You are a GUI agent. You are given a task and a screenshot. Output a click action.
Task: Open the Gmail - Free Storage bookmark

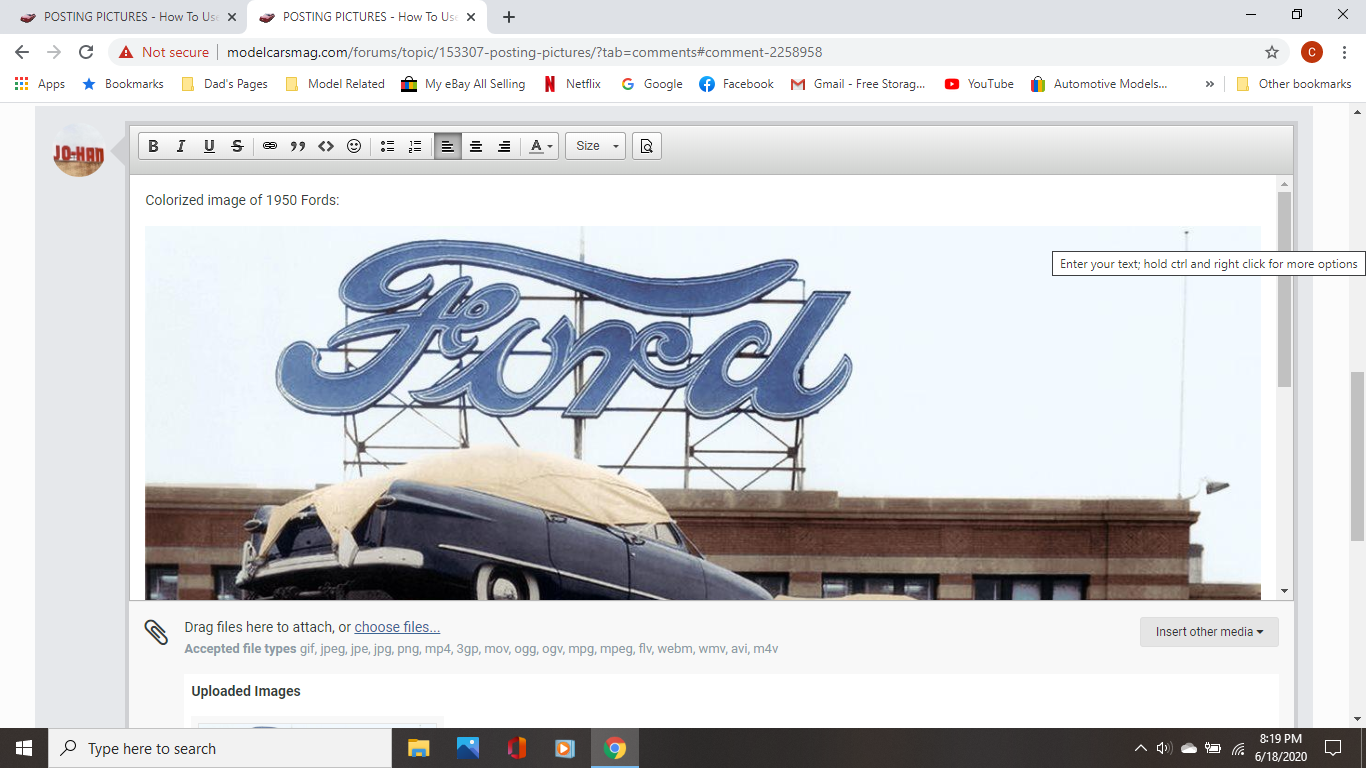click(x=858, y=84)
